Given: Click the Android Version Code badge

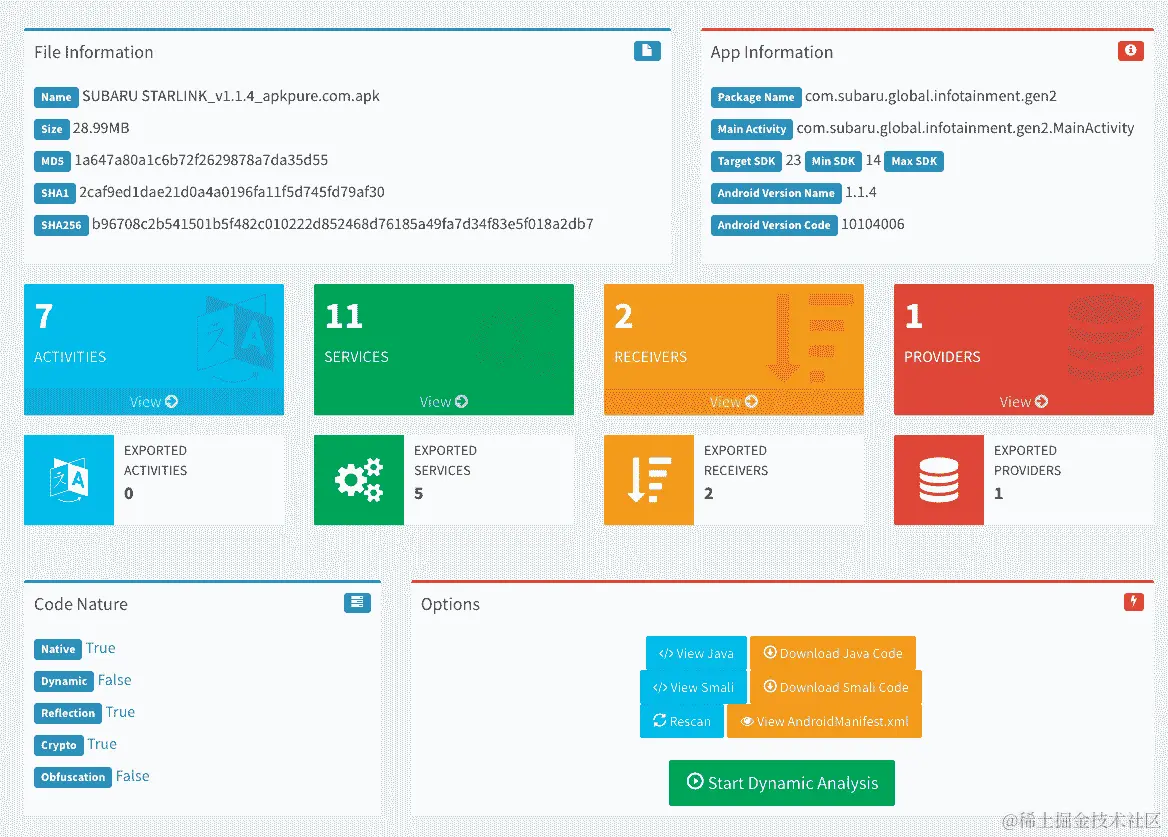Looking at the screenshot, I should (x=773, y=225).
